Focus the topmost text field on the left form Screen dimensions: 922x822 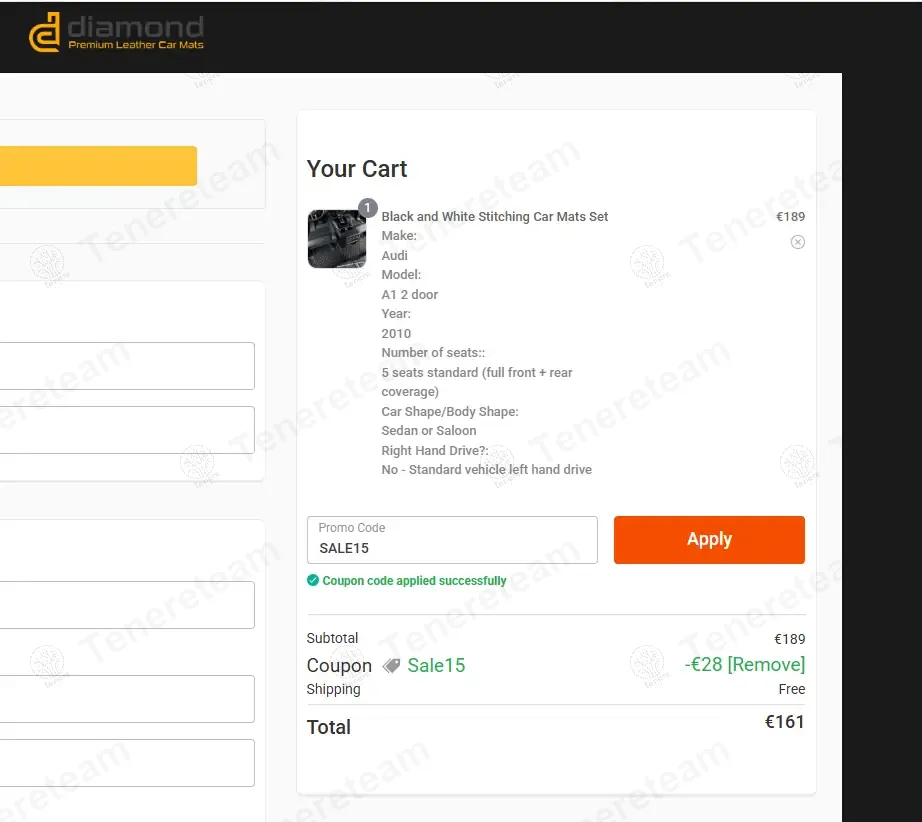(127, 366)
